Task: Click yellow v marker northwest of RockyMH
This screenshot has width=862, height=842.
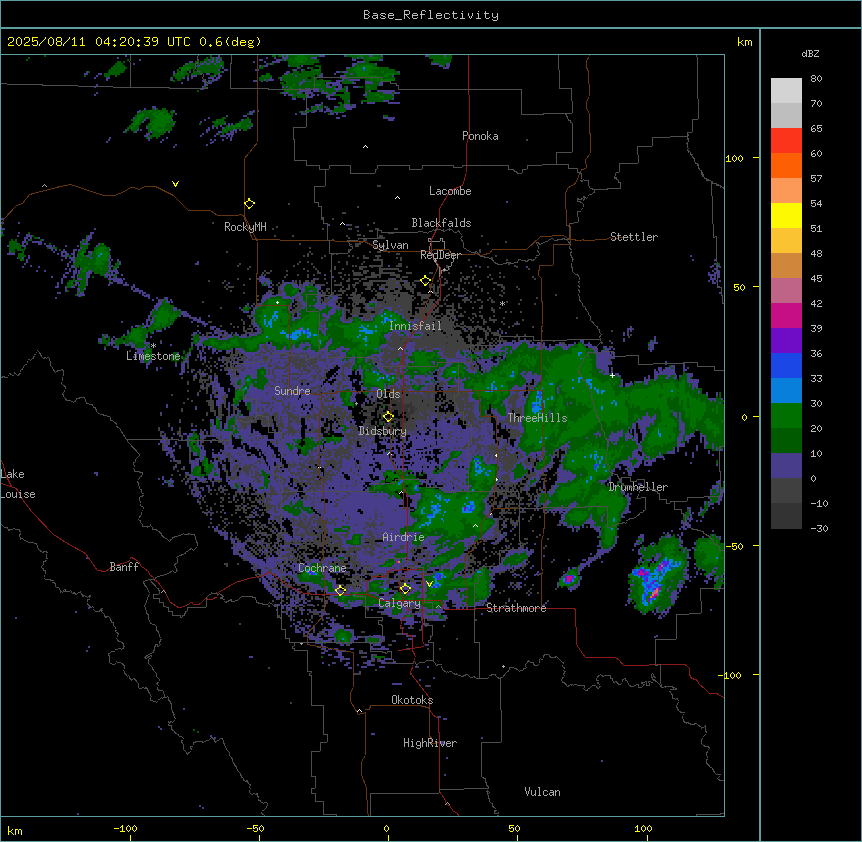Action: (175, 184)
